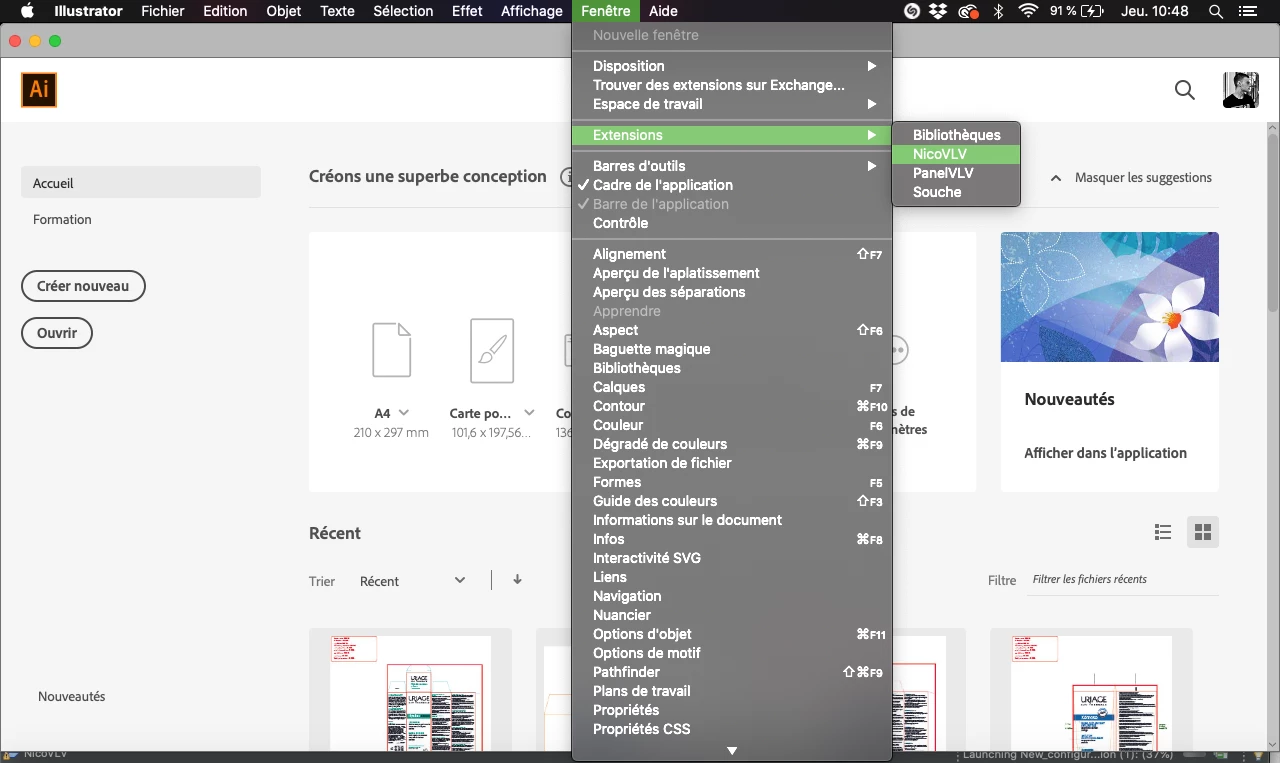This screenshot has width=1280, height=763.
Task: Click the Bluetooth status icon
Action: tap(998, 11)
